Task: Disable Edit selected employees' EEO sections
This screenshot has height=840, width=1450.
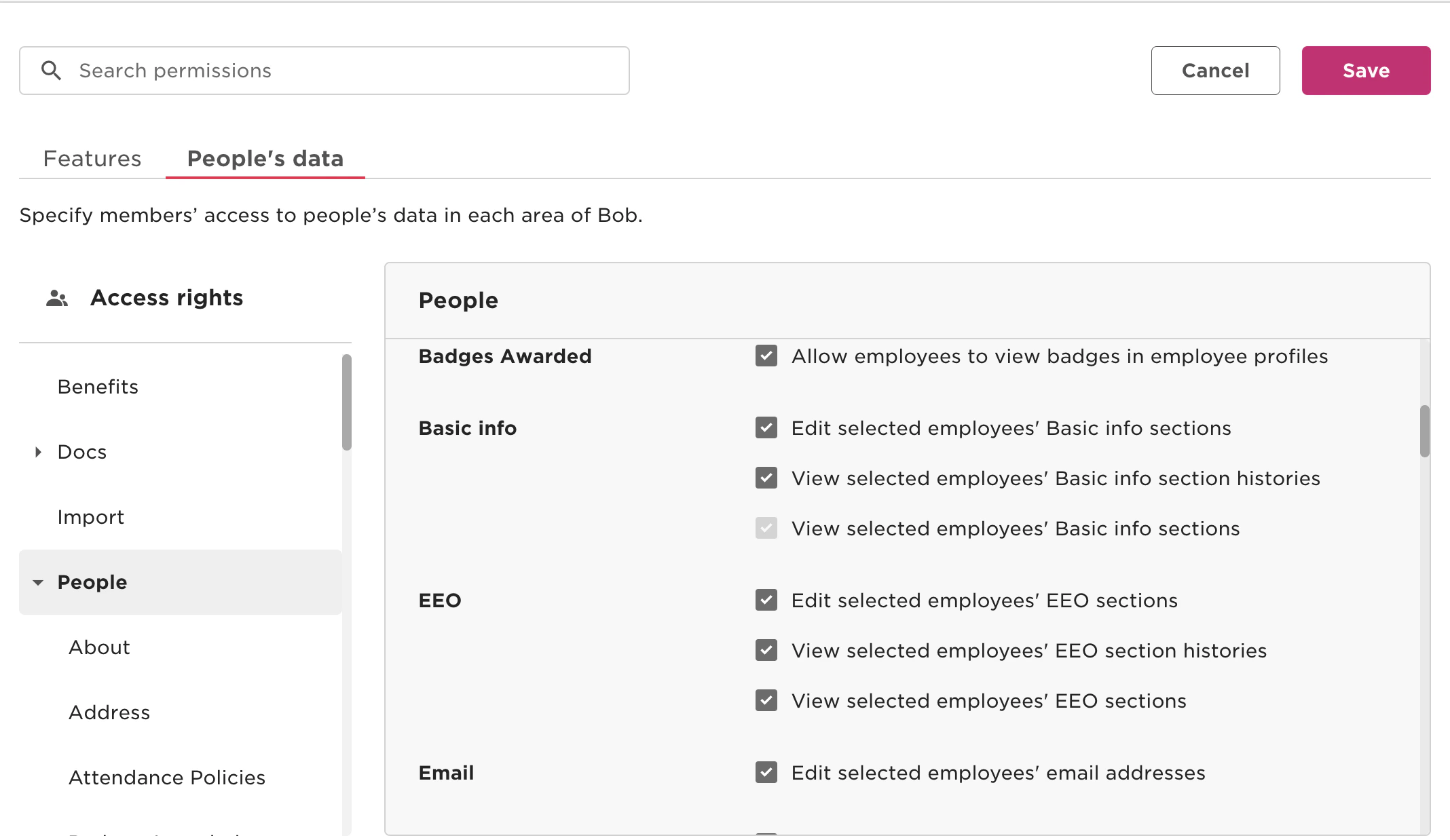Action: click(766, 600)
